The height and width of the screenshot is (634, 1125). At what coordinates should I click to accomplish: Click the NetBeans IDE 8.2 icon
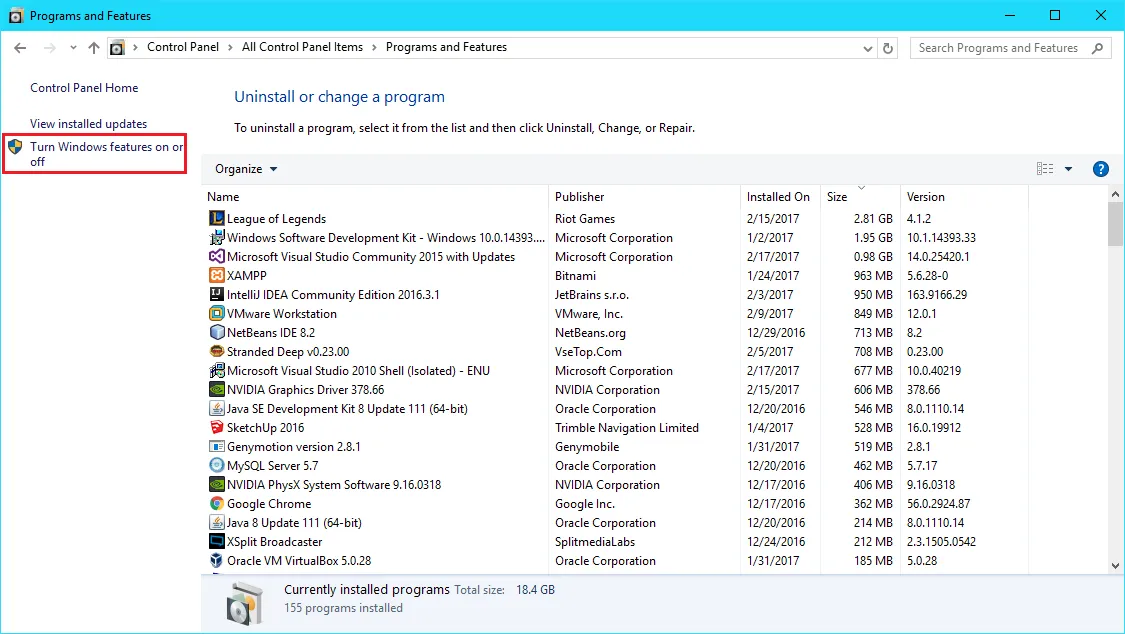click(x=219, y=332)
